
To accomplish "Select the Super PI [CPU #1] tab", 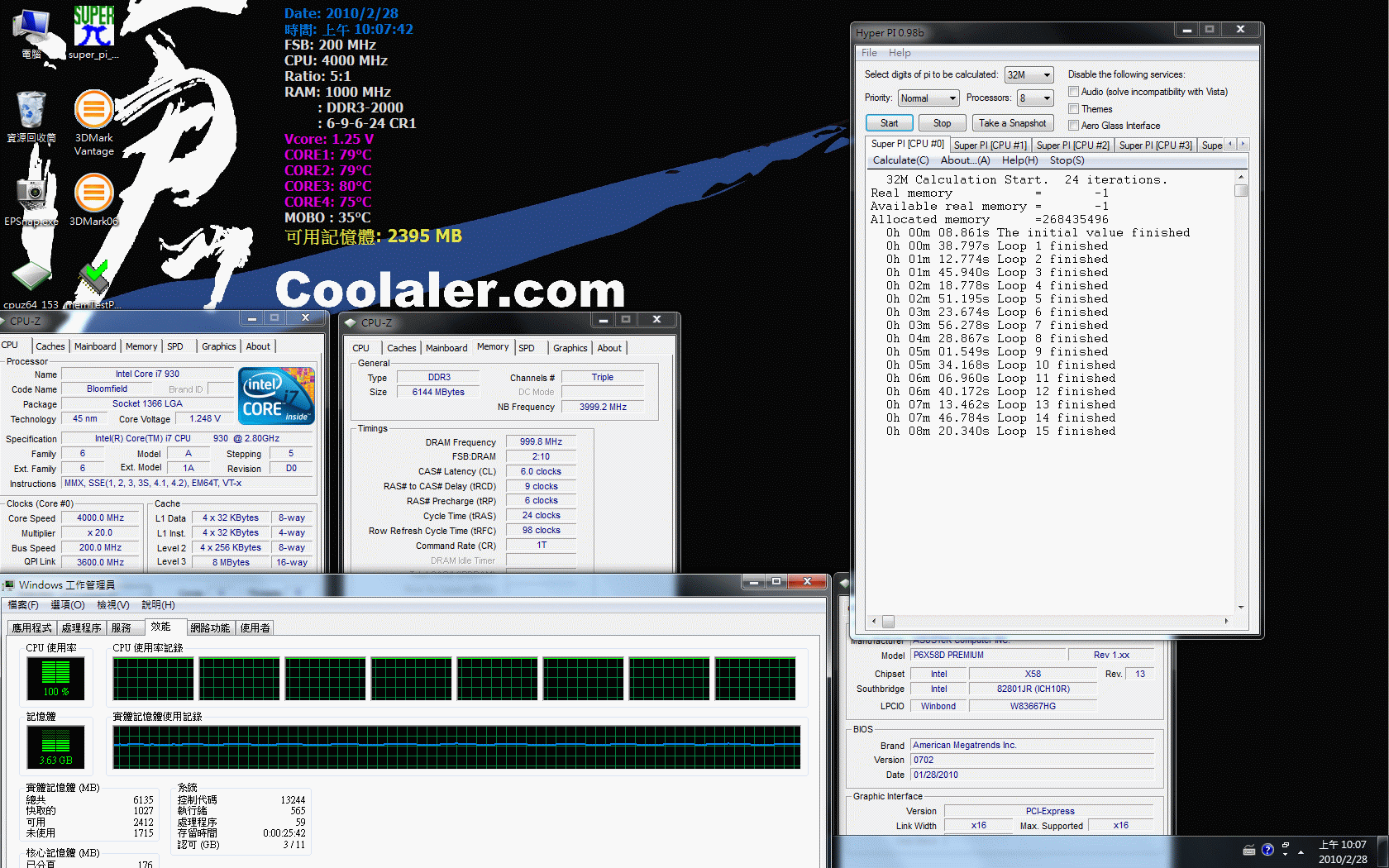I will coord(990,145).
